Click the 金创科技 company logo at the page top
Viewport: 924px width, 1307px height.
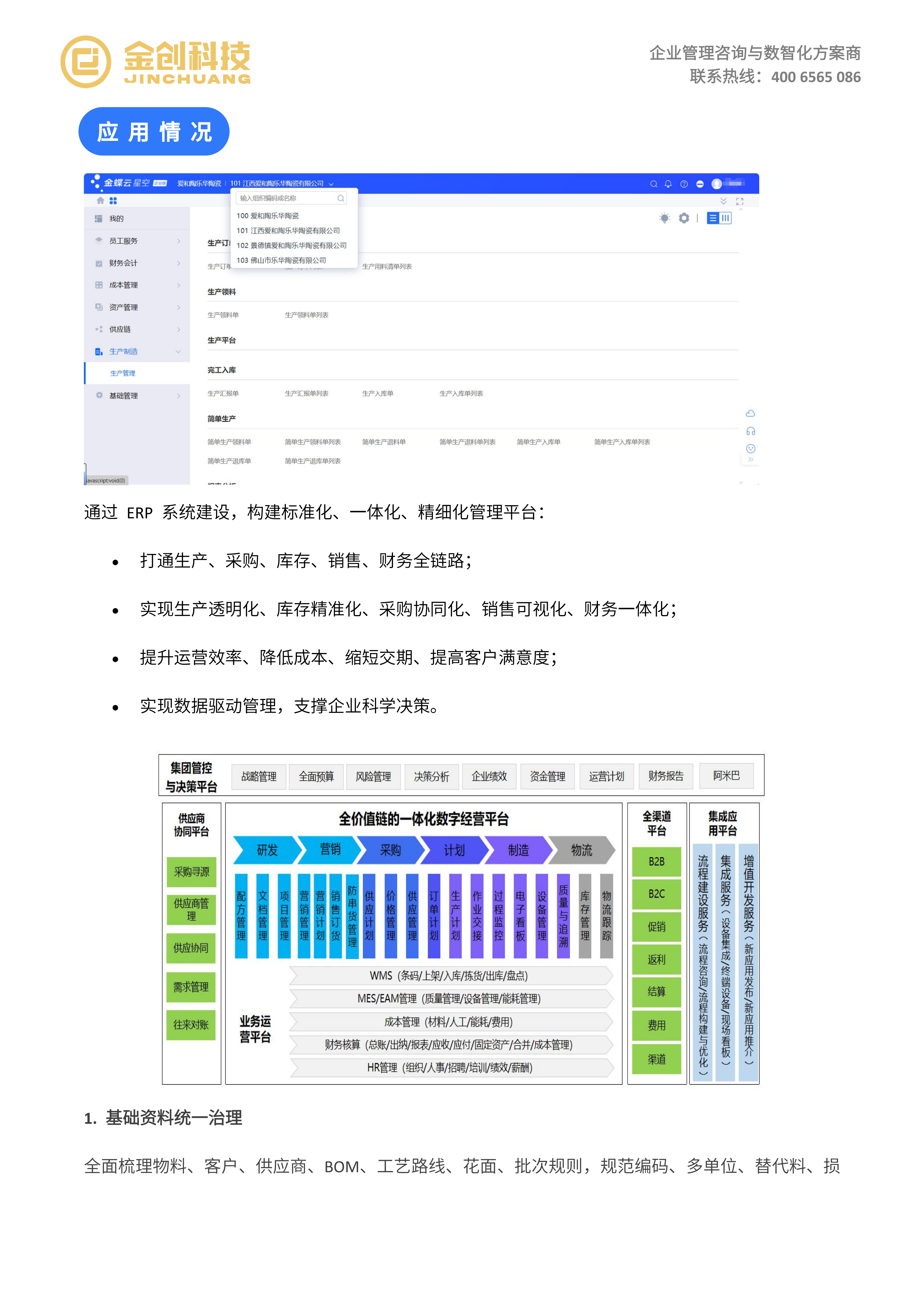click(155, 61)
